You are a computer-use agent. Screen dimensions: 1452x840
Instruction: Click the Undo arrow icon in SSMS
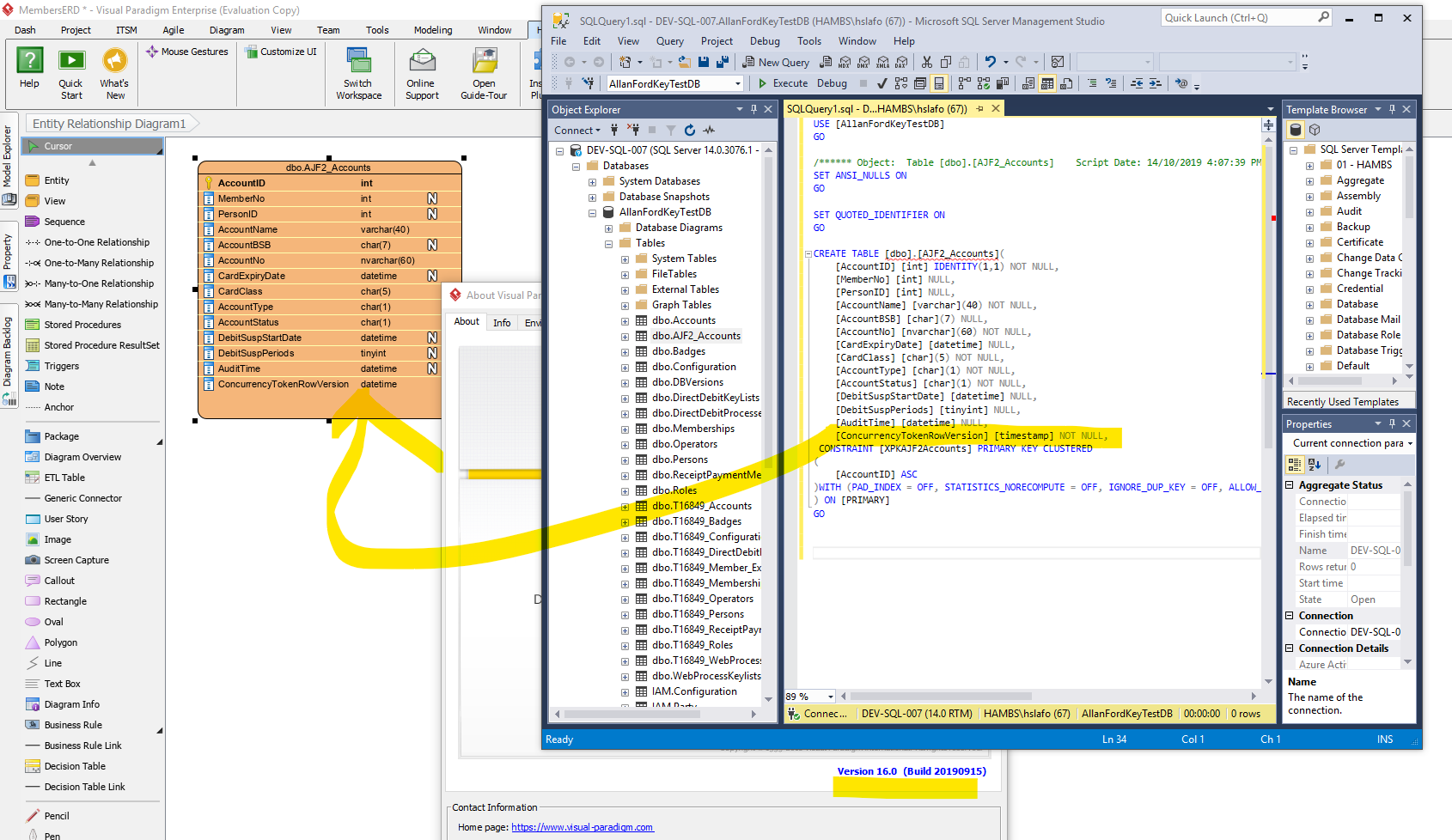pyautogui.click(x=991, y=62)
